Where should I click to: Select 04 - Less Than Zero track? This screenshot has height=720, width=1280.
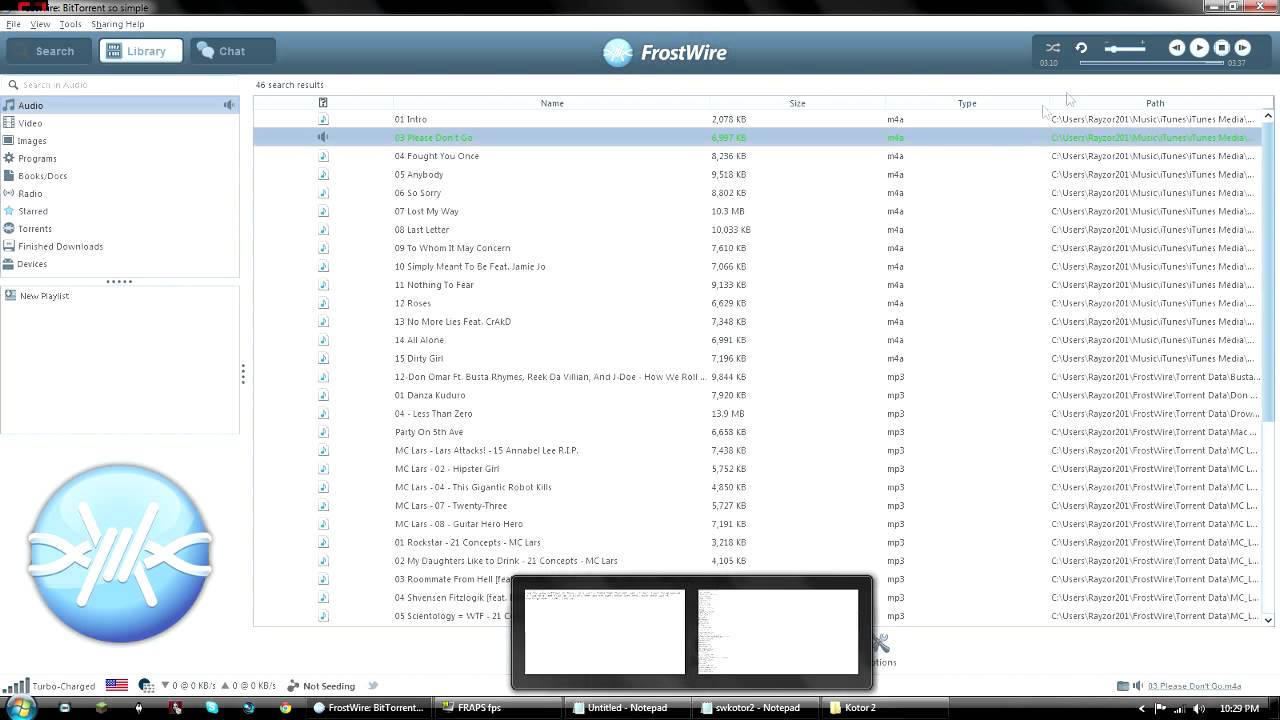click(758, 414)
